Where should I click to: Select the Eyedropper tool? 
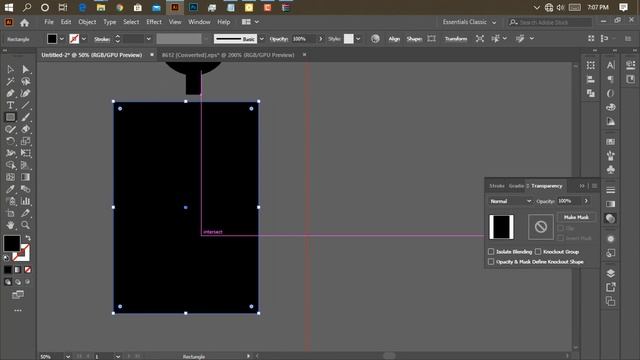point(10,189)
